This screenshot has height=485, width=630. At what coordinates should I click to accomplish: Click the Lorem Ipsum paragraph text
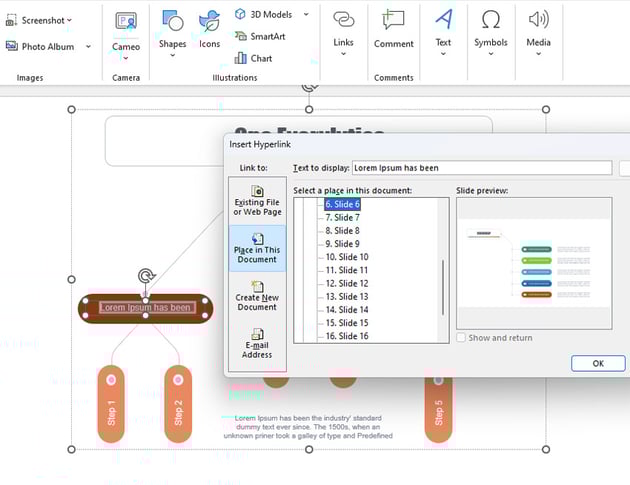pyautogui.click(x=308, y=427)
